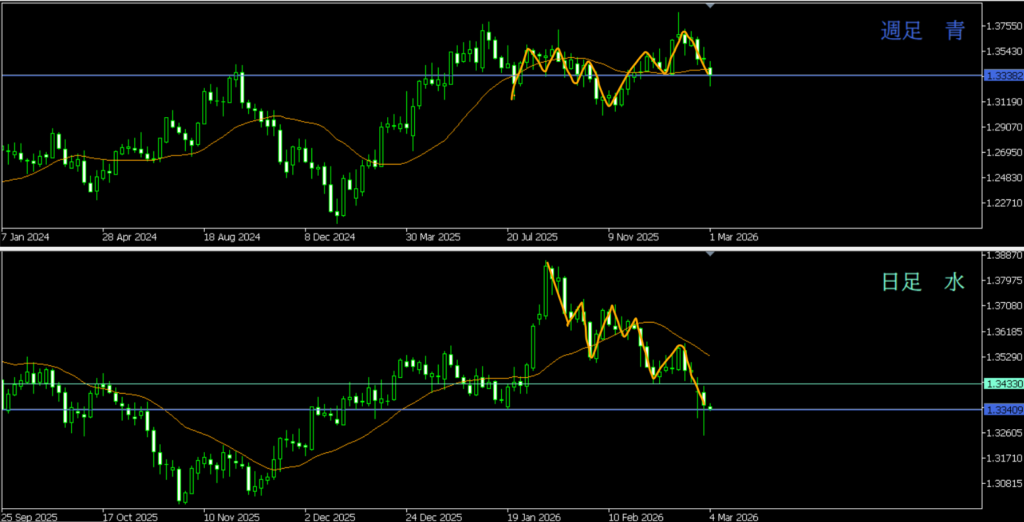Click the 4 Mar 2026 date label
This screenshot has width=1024, height=522.
coord(735,516)
